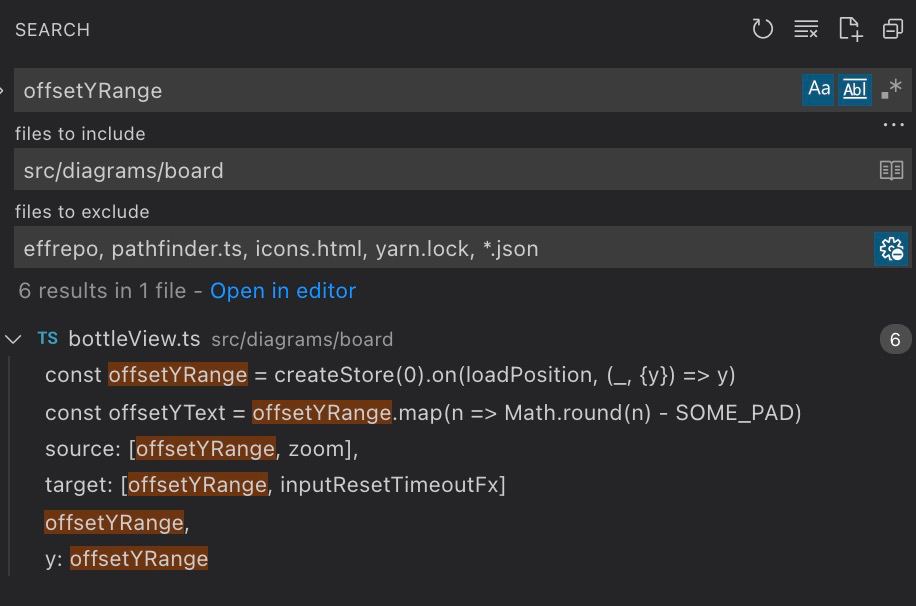Toggle Match Whole Word option
This screenshot has width=916, height=606.
(854, 89)
